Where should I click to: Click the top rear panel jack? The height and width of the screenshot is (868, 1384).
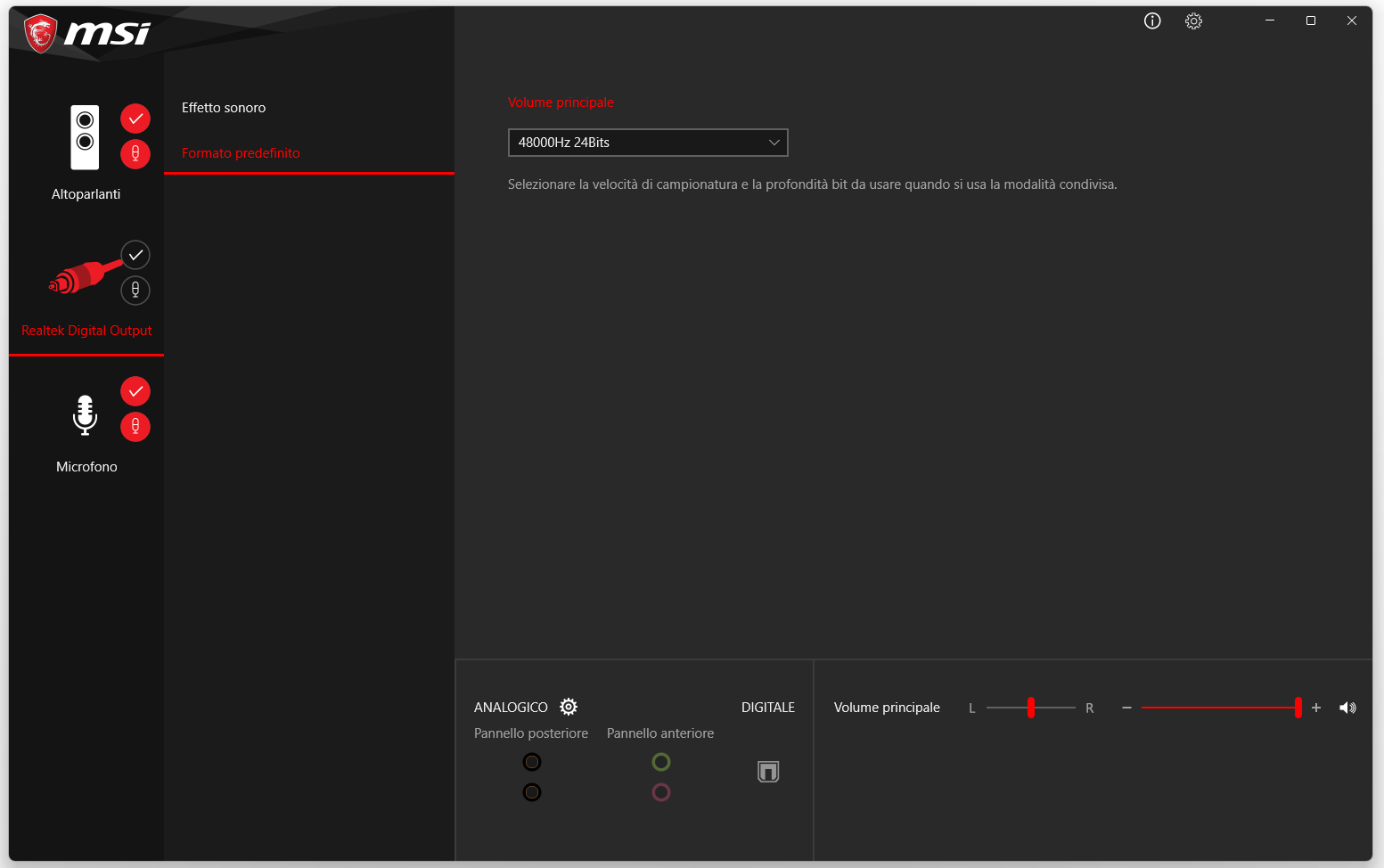[x=532, y=762]
